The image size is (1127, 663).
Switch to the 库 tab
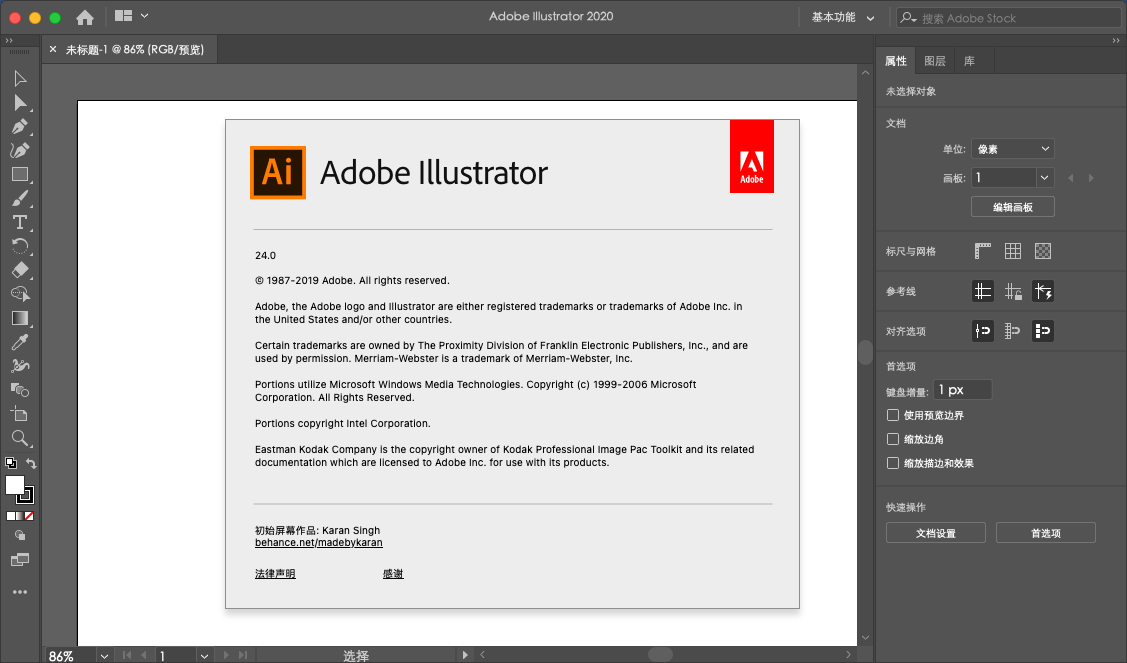pos(969,61)
